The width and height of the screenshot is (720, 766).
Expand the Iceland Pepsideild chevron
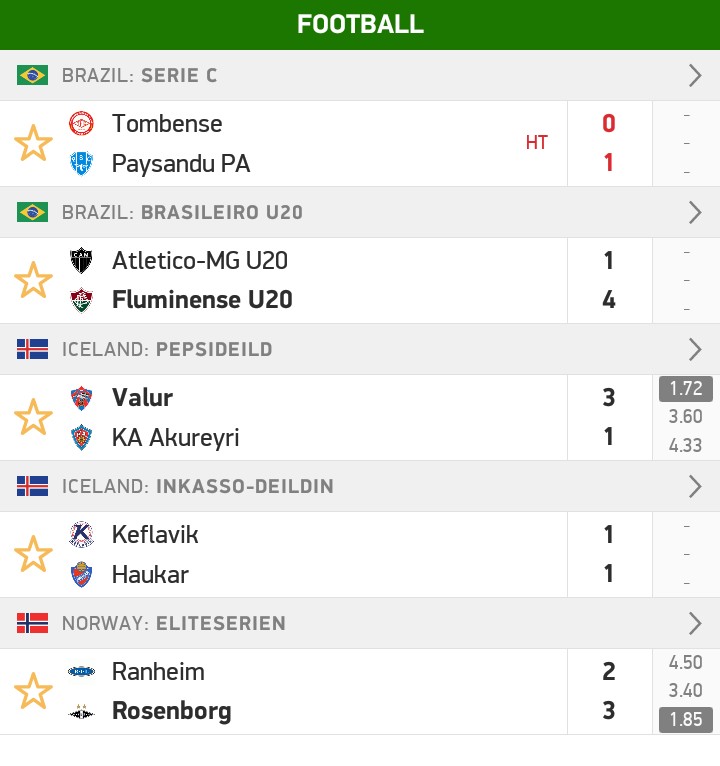tap(695, 350)
